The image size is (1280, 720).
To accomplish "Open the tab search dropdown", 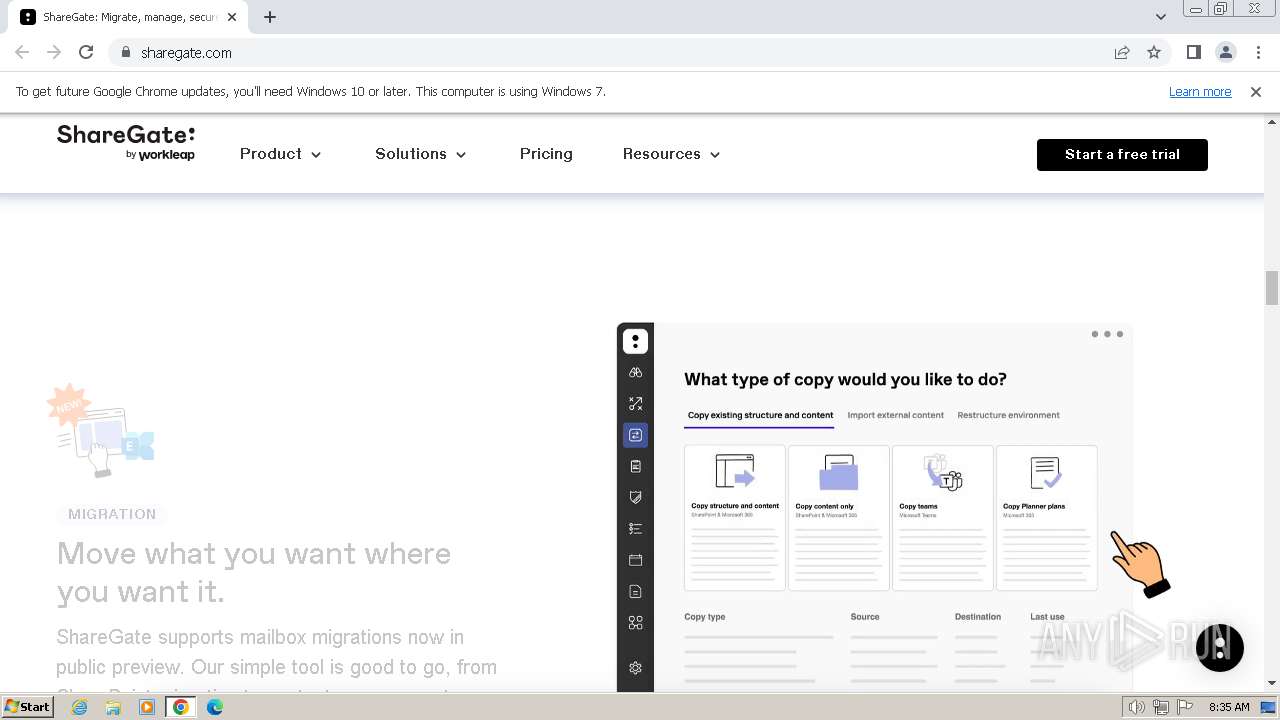I will pyautogui.click(x=1160, y=17).
